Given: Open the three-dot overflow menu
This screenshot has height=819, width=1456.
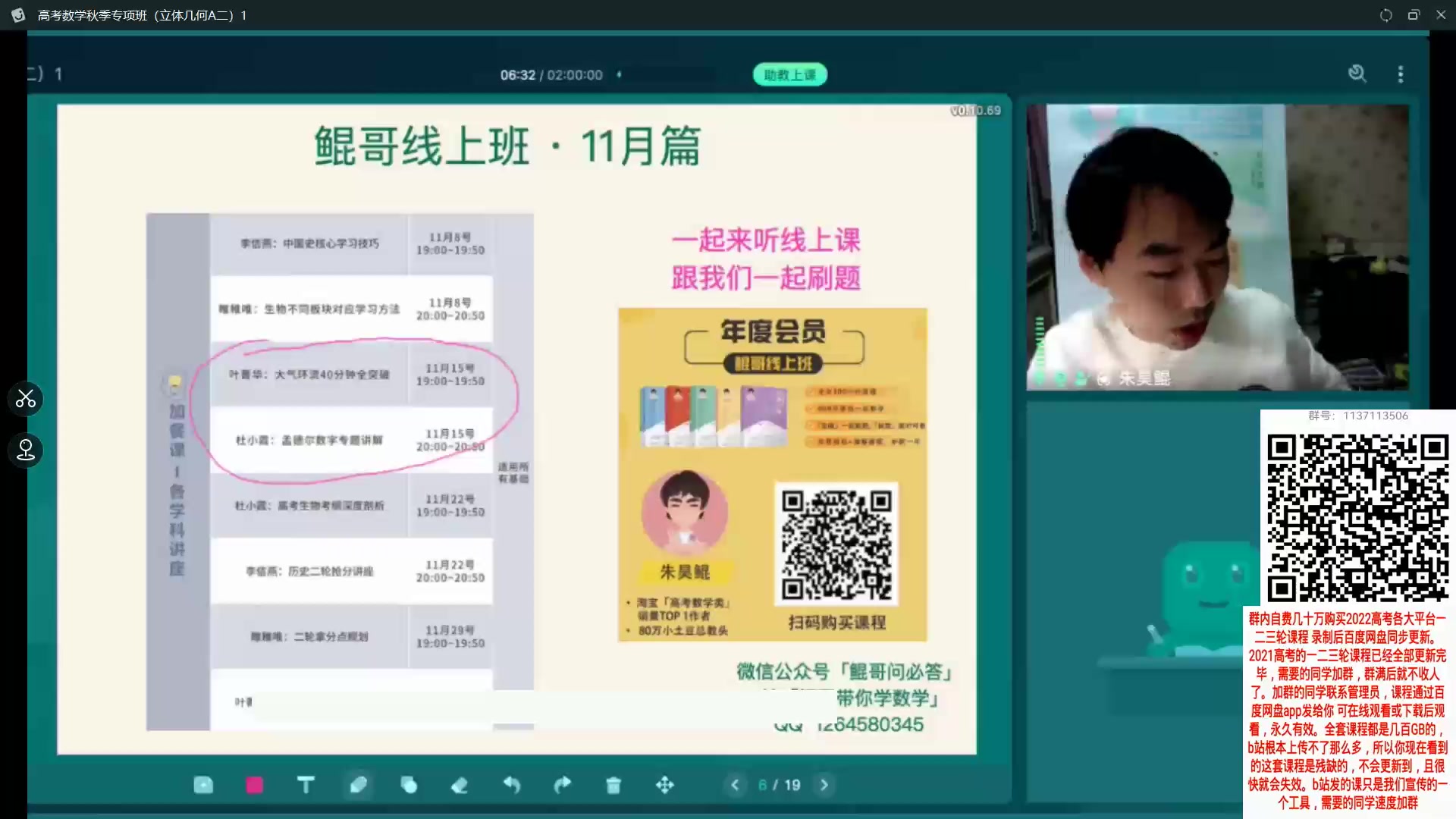Looking at the screenshot, I should [1401, 74].
